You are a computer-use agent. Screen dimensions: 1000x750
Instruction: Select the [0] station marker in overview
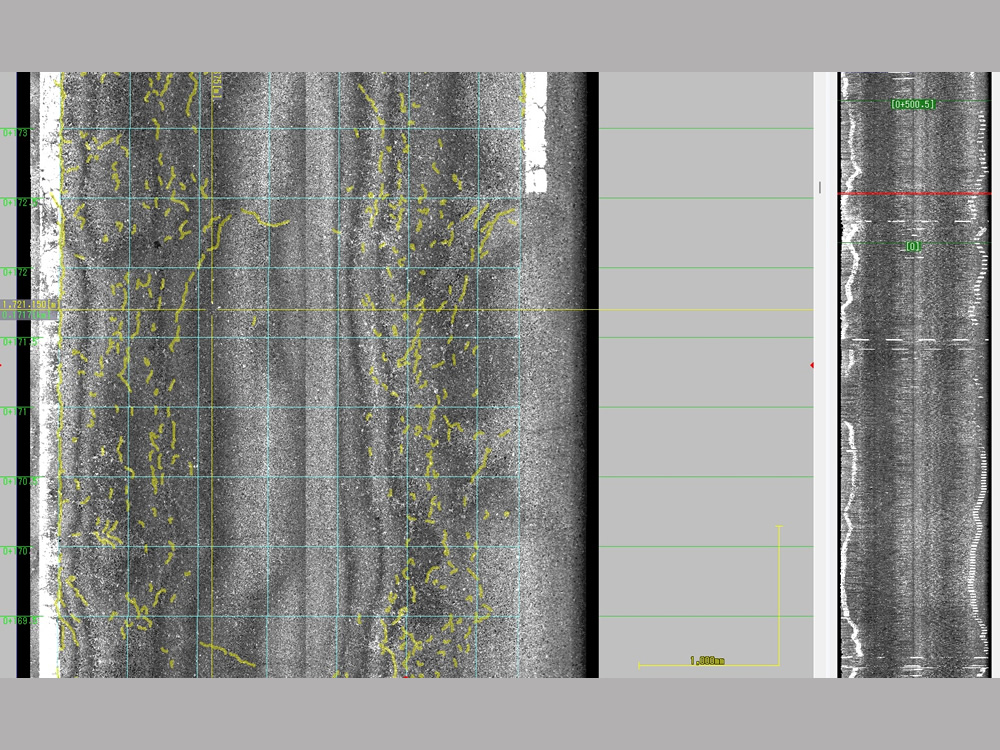913,246
